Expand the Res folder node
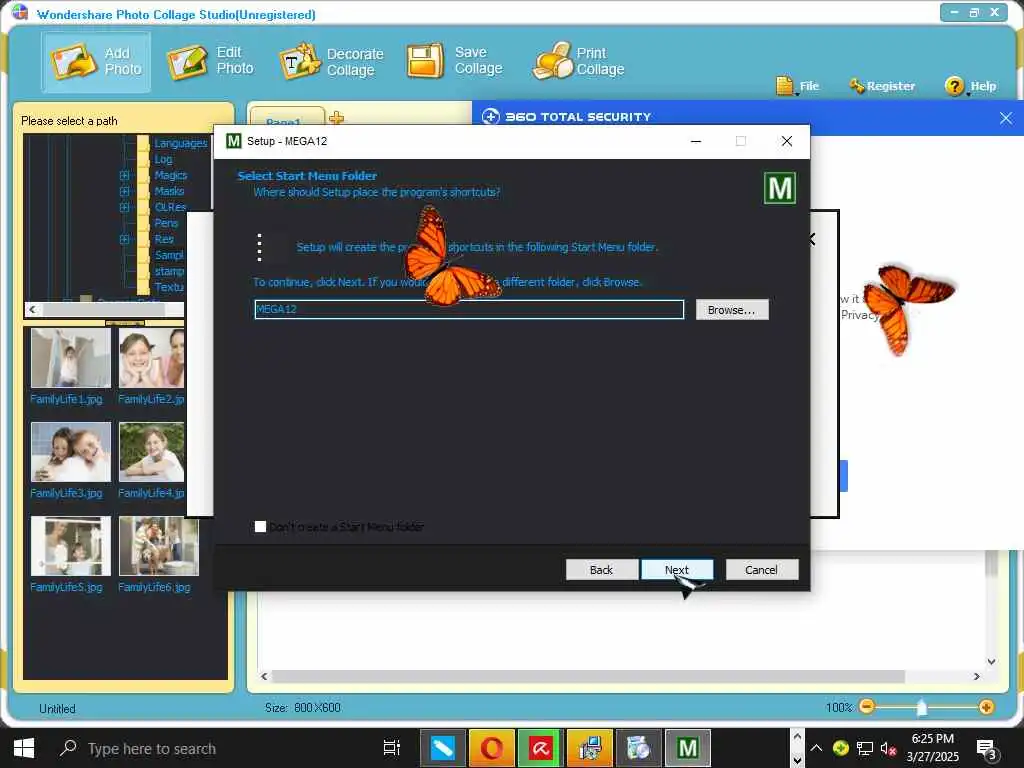The height and width of the screenshot is (768, 1024). [124, 239]
